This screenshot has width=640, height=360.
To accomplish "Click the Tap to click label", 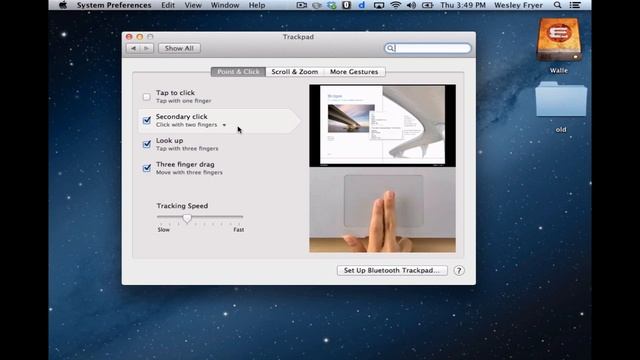I will [175, 93].
